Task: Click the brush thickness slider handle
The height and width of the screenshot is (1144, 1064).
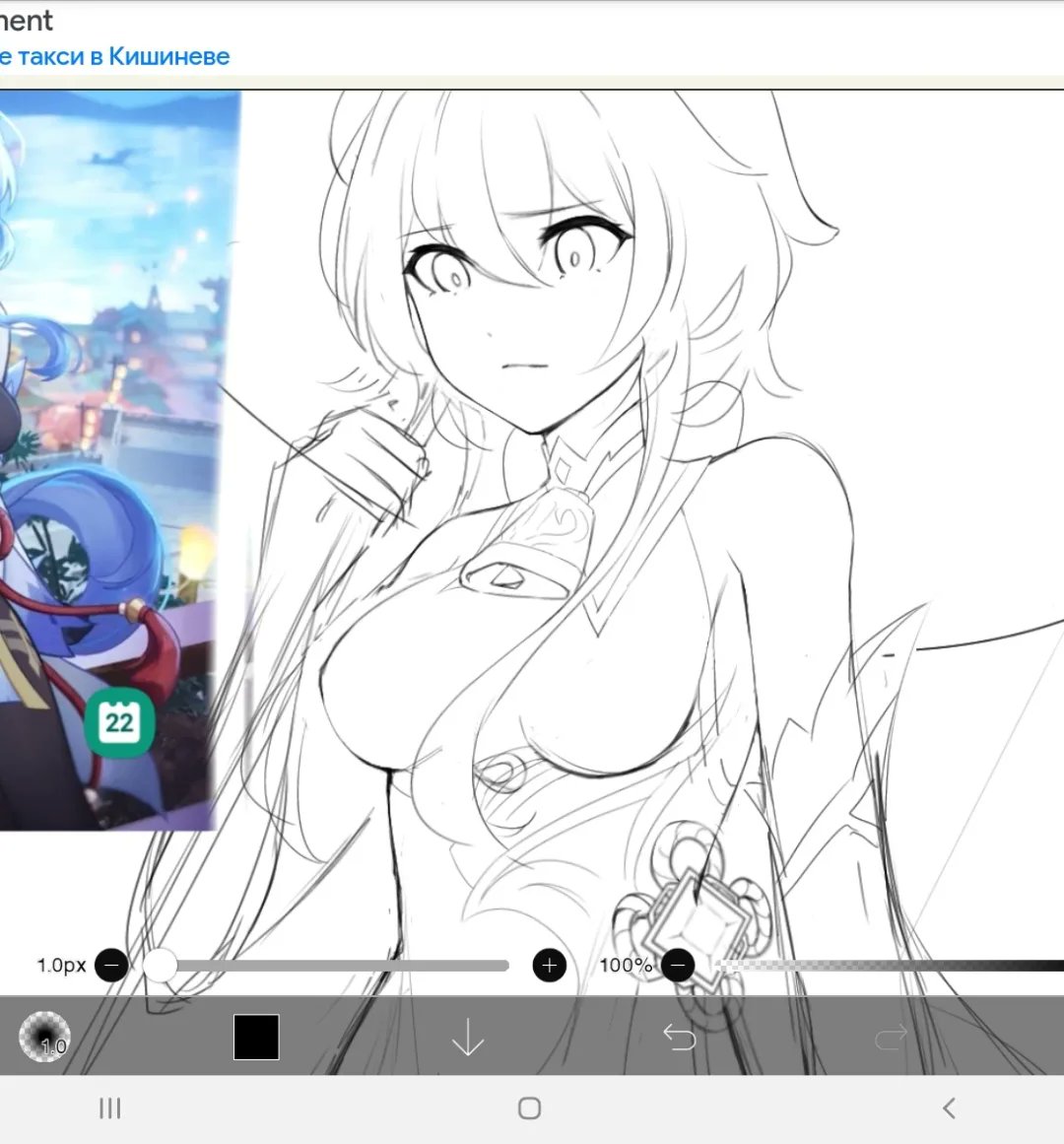Action: 160,966
